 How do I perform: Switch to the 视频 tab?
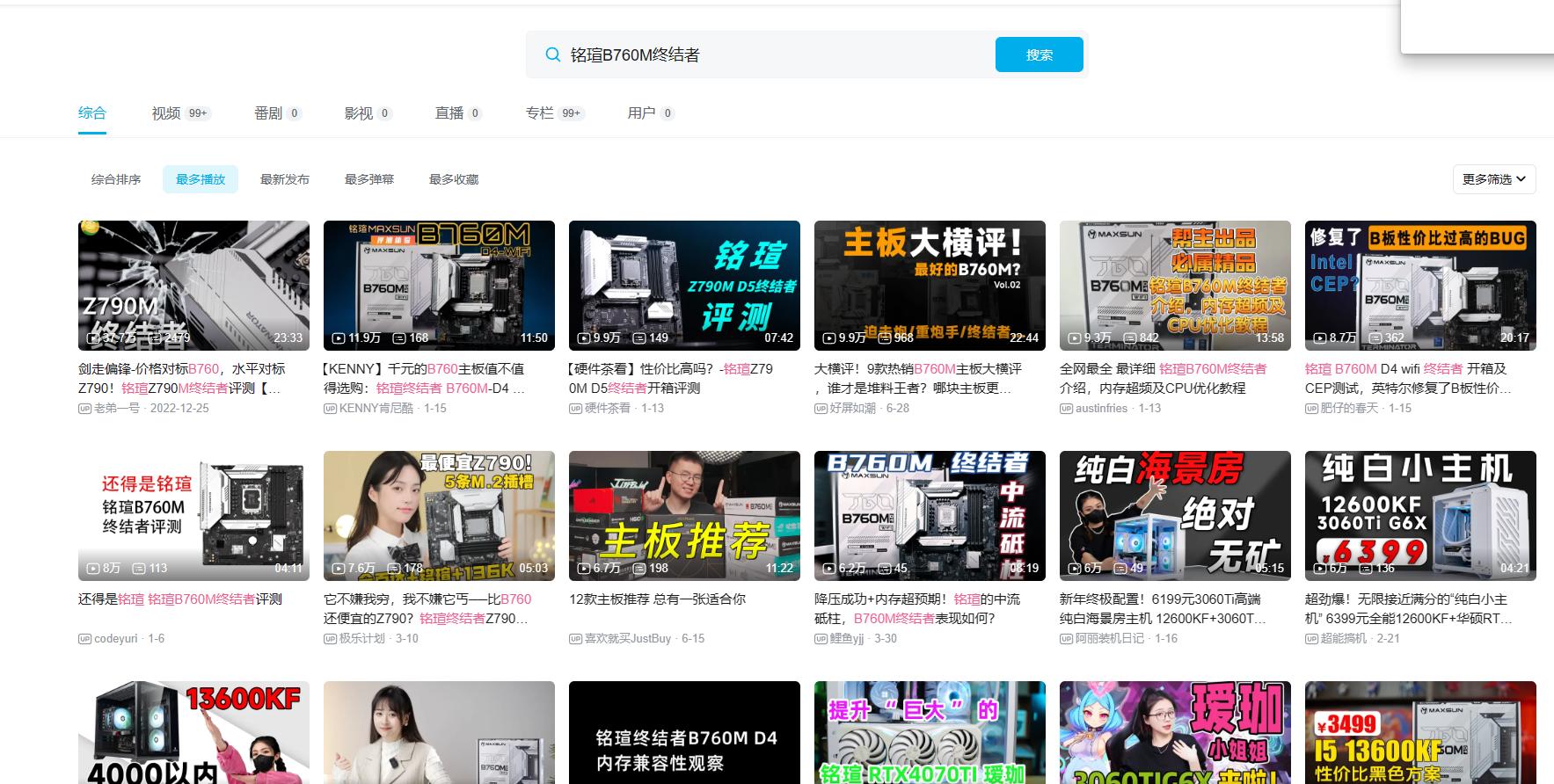pyautogui.click(x=181, y=113)
